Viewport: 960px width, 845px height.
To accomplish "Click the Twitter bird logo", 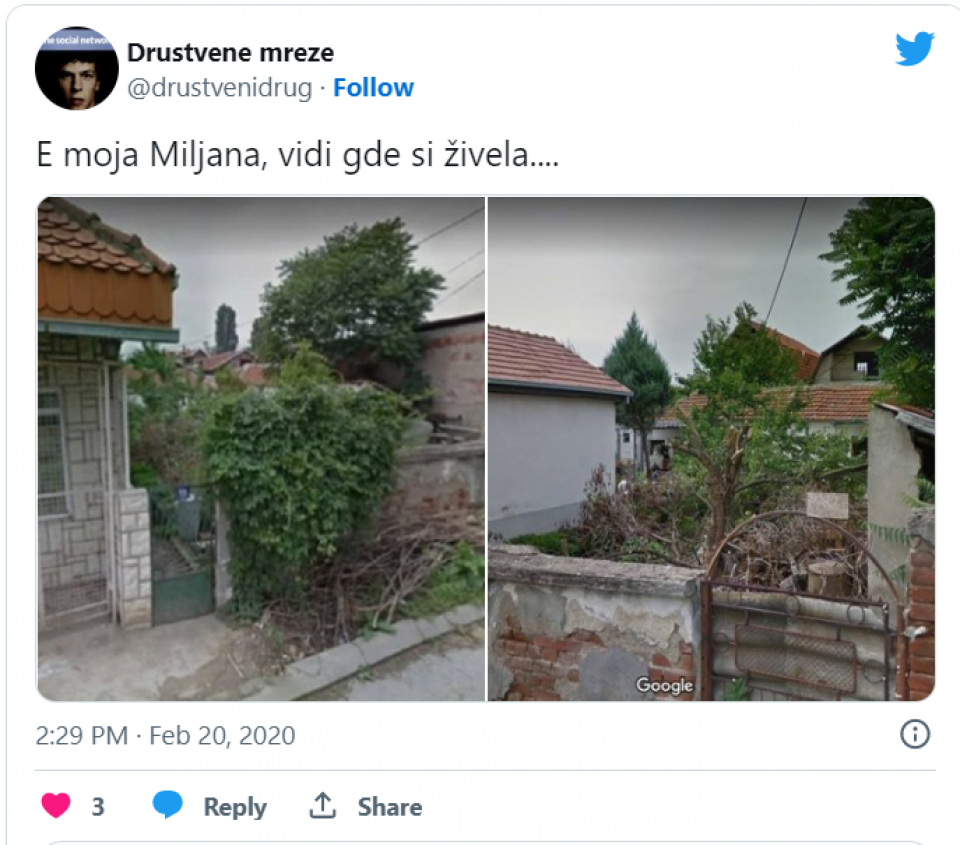I will [x=915, y=48].
